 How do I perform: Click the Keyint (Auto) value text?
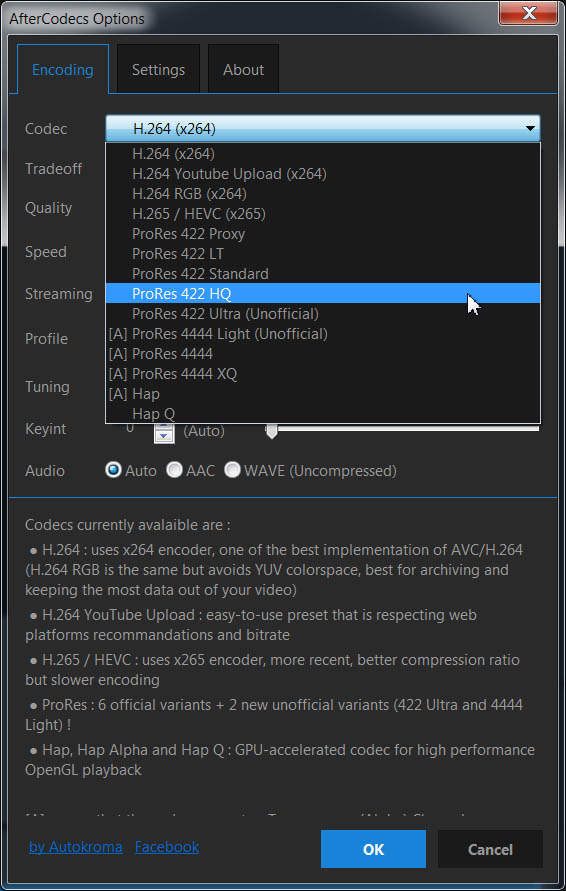(x=204, y=431)
